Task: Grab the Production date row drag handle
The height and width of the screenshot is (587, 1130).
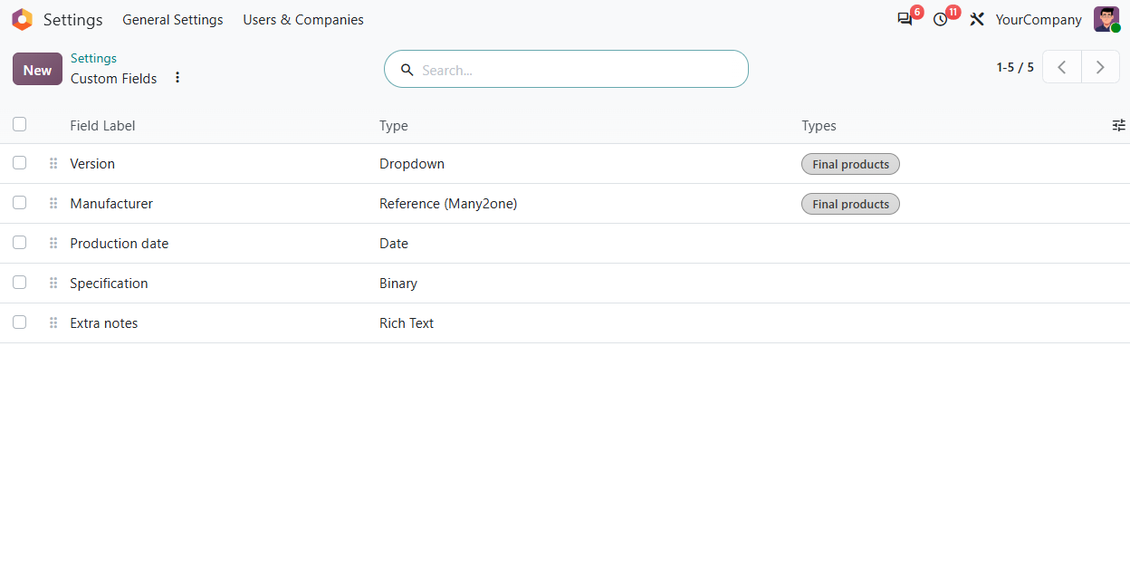Action: (x=53, y=243)
